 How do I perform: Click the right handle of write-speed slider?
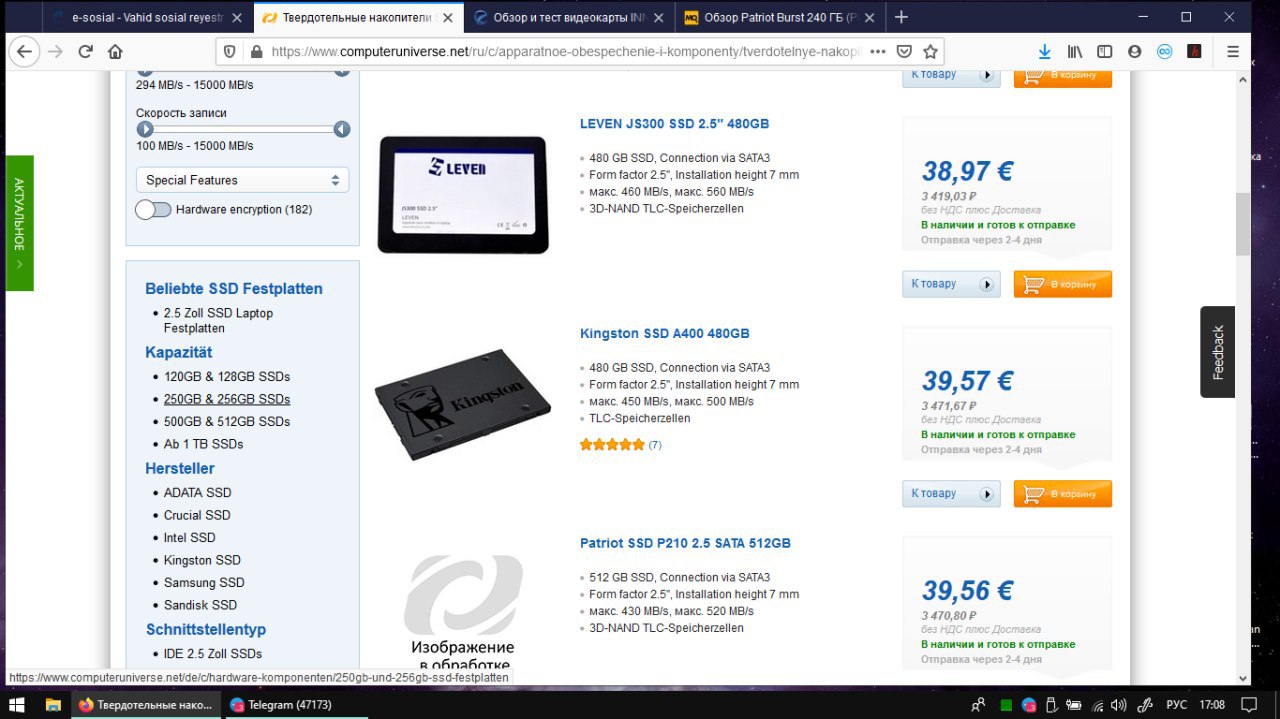pyautogui.click(x=342, y=129)
